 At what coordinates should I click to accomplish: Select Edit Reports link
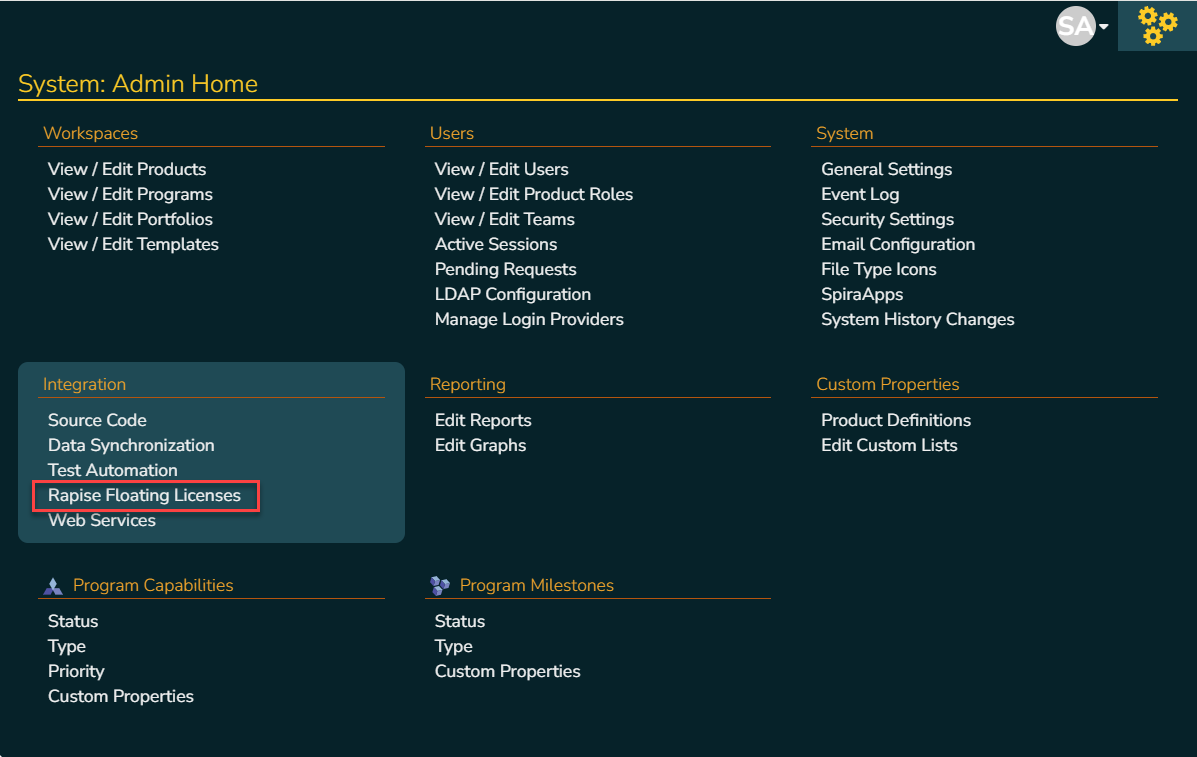click(x=483, y=420)
